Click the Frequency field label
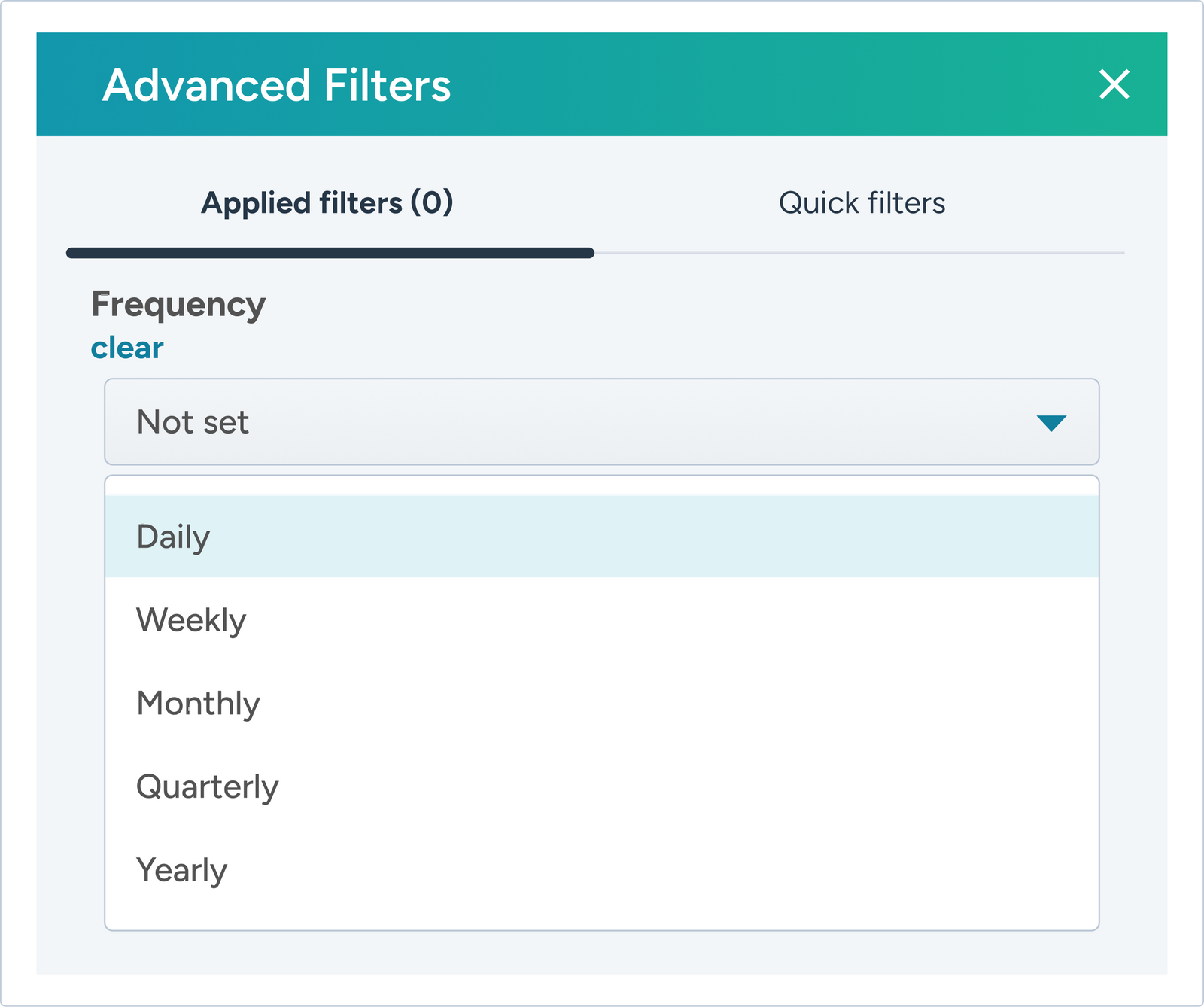This screenshot has height=1007, width=1204. coord(178,305)
